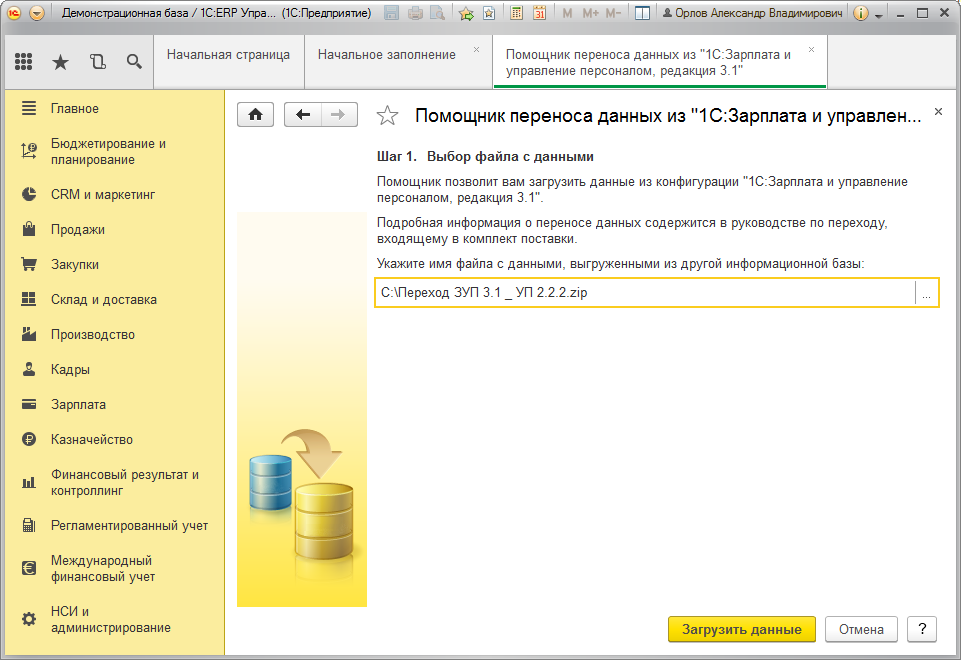Viewport: 961px width, 660px height.
Task: Open the history icon in tools panel
Action: point(97,62)
